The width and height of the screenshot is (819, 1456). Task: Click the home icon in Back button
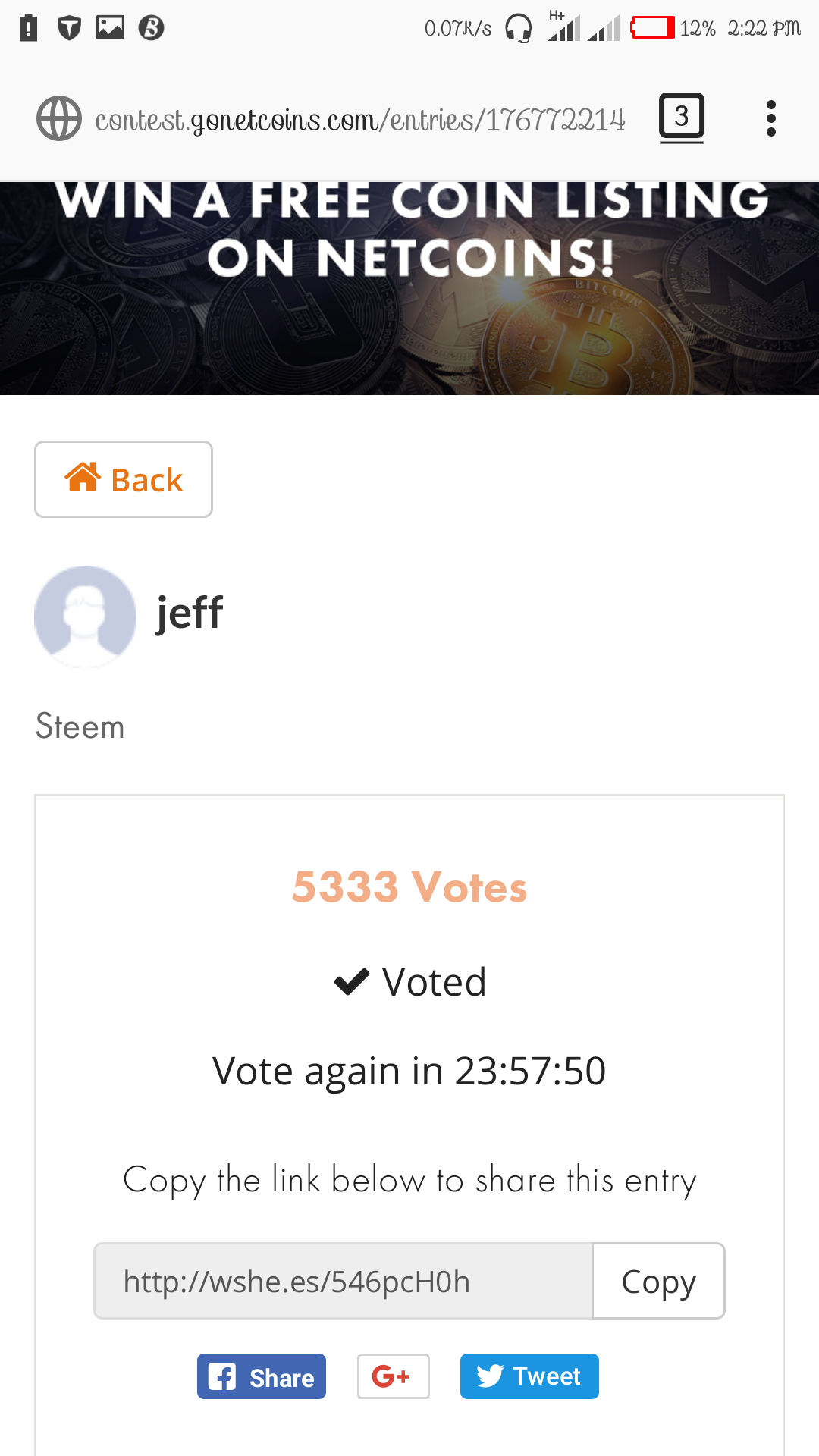click(x=83, y=478)
